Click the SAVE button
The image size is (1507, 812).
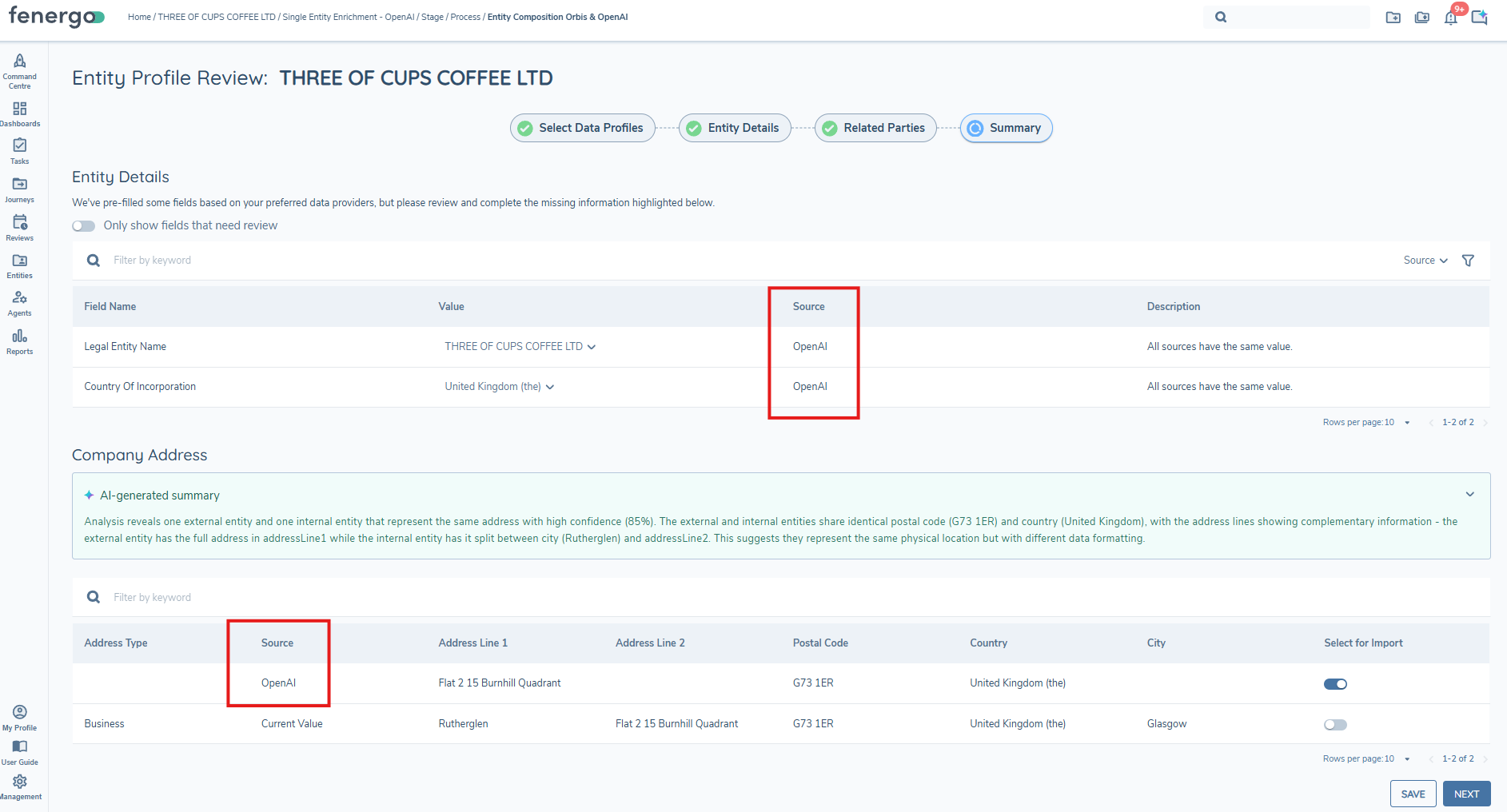point(1413,793)
